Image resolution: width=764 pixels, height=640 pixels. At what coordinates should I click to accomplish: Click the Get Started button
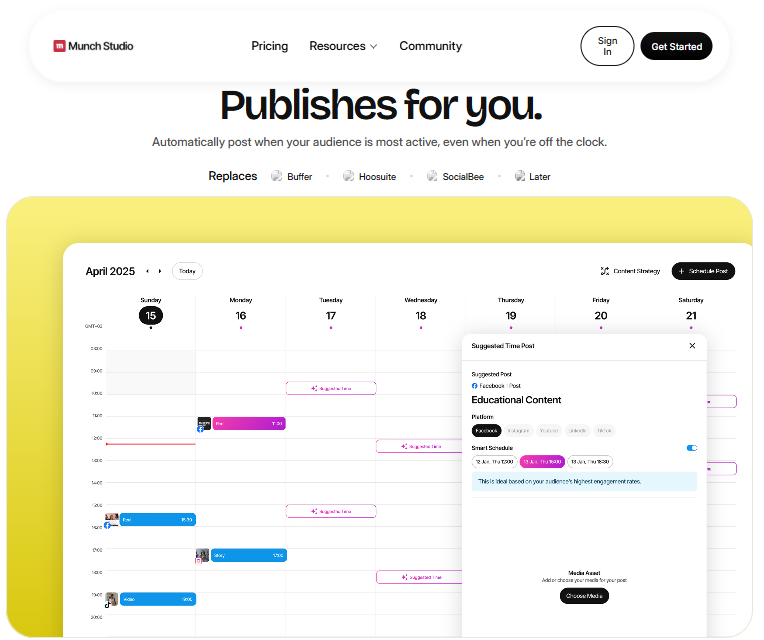[x=676, y=46]
